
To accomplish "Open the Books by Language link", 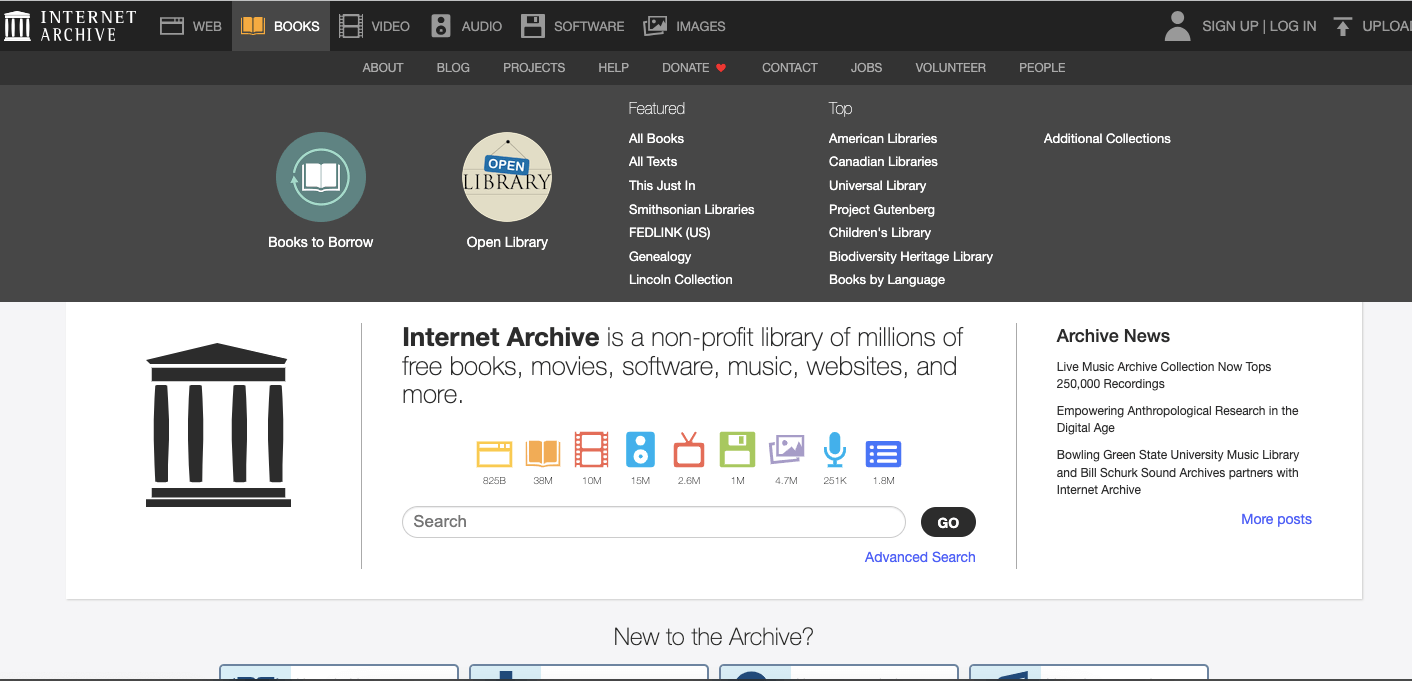I will pos(887,280).
